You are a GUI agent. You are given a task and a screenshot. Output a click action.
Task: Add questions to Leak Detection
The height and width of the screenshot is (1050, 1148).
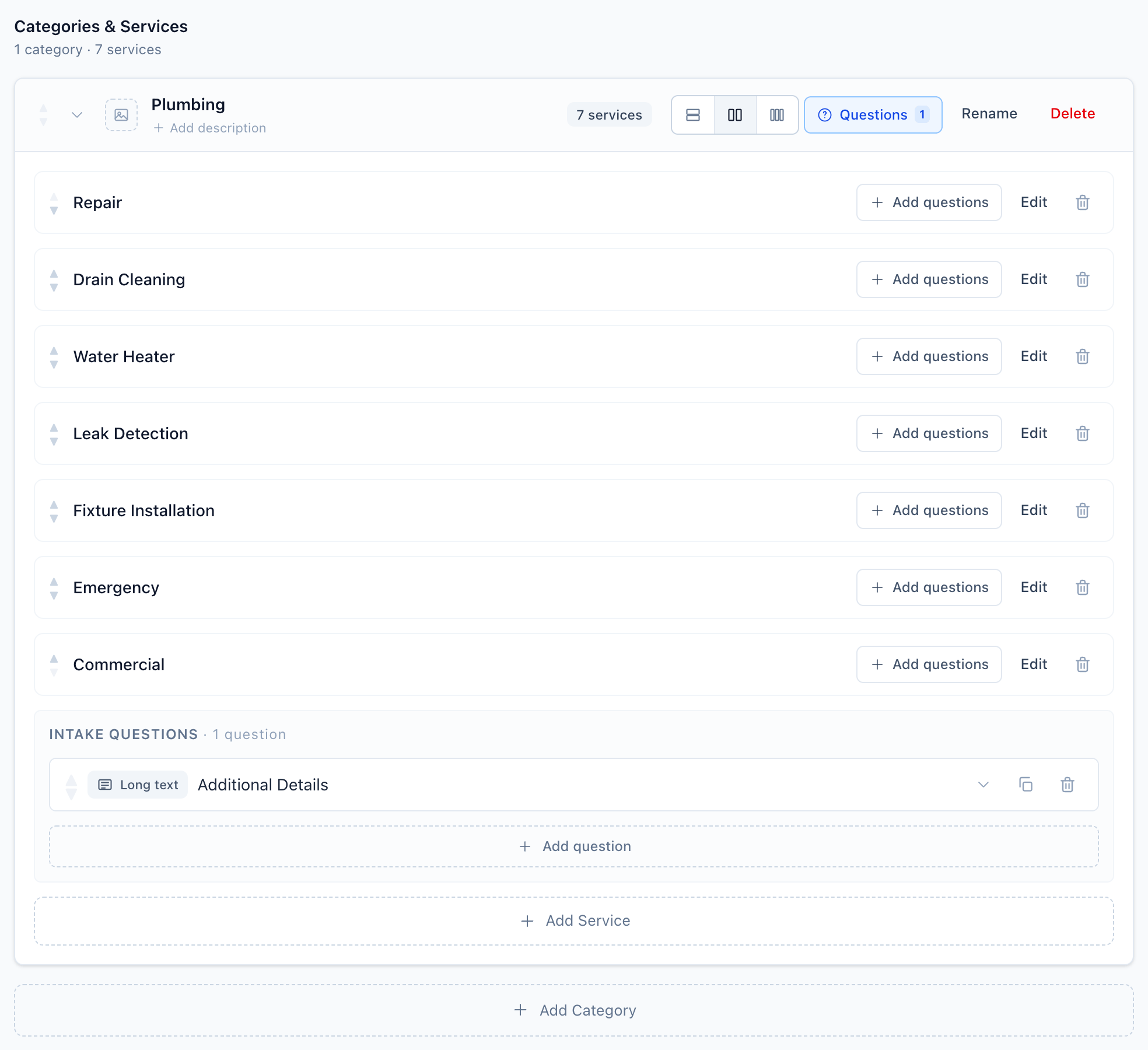pos(929,433)
